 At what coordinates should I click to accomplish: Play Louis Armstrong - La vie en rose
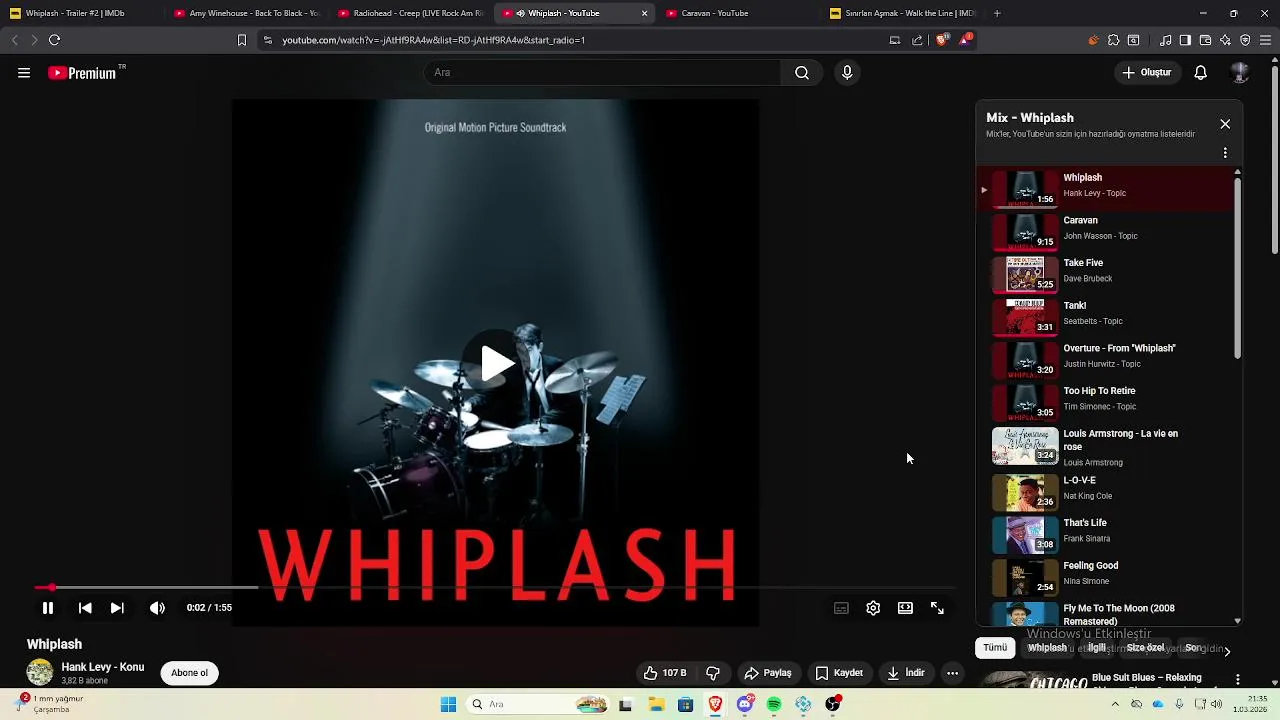pyautogui.click(x=1106, y=447)
